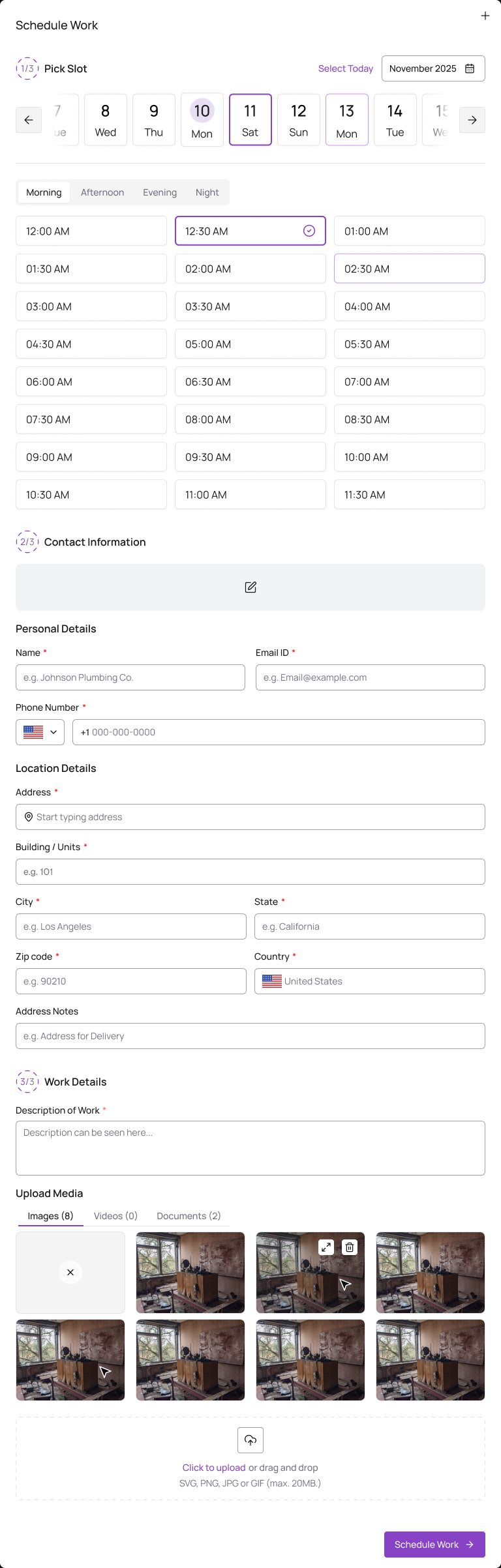Click the cloud upload icon
This screenshot has height=1568, width=501.
point(250,1440)
